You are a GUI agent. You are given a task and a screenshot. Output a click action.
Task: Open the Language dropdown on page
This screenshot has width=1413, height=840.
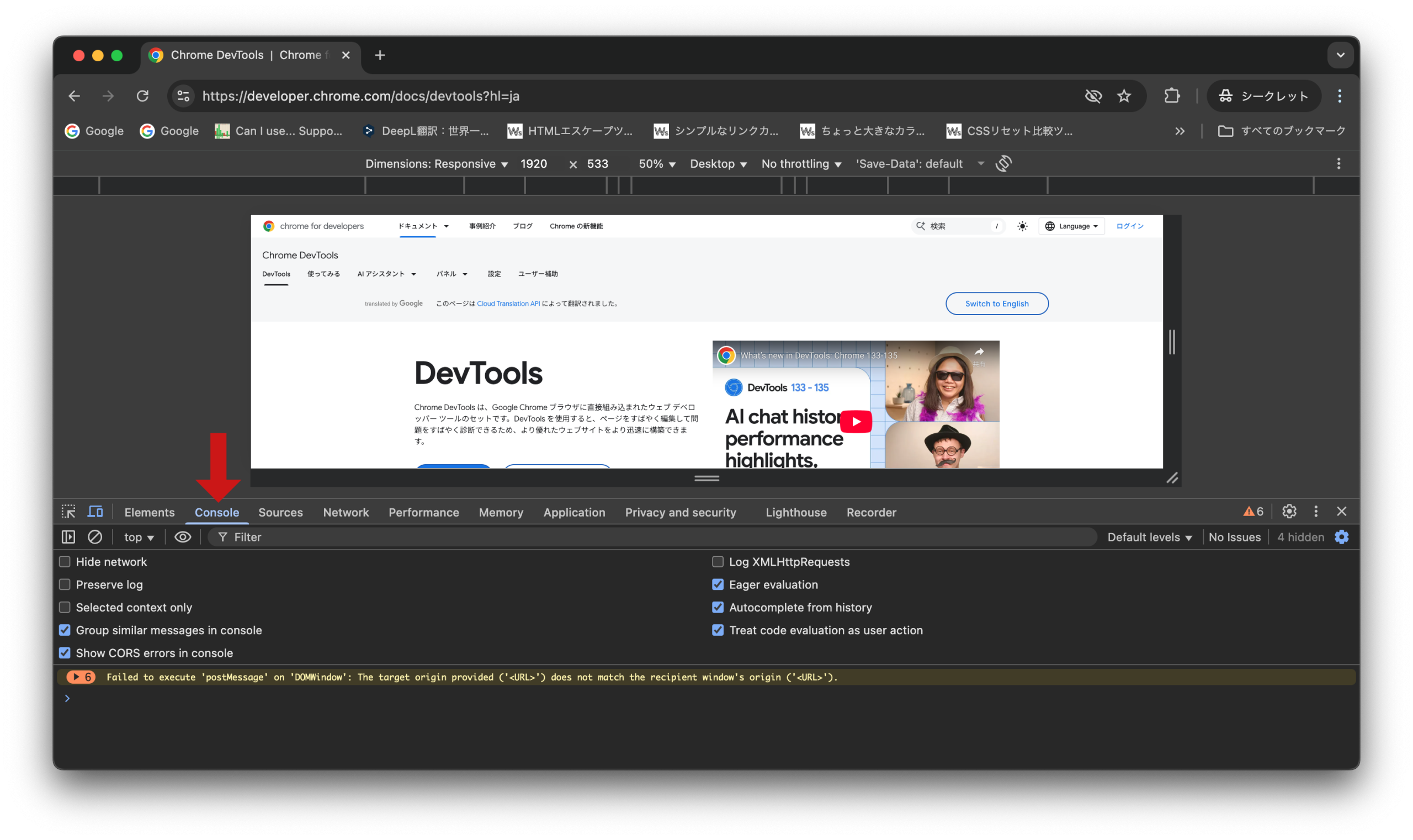(x=1071, y=226)
